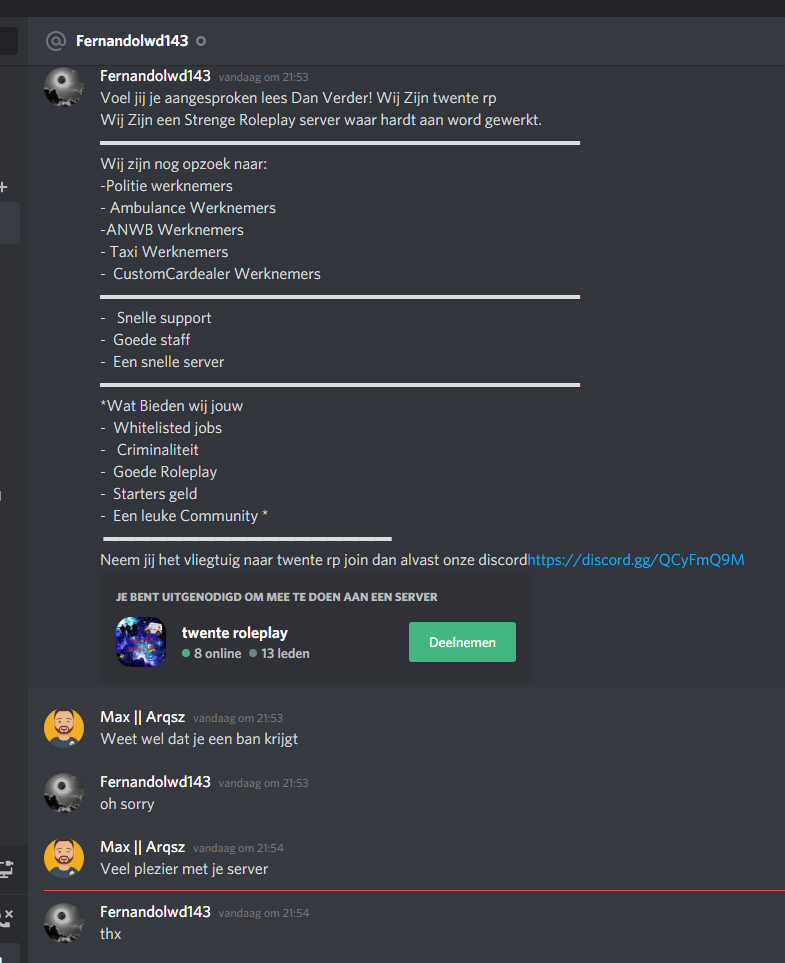Viewport: 785px width, 963px height.
Task: Click the disconnect call icon in the left panel
Action: (x=6, y=918)
